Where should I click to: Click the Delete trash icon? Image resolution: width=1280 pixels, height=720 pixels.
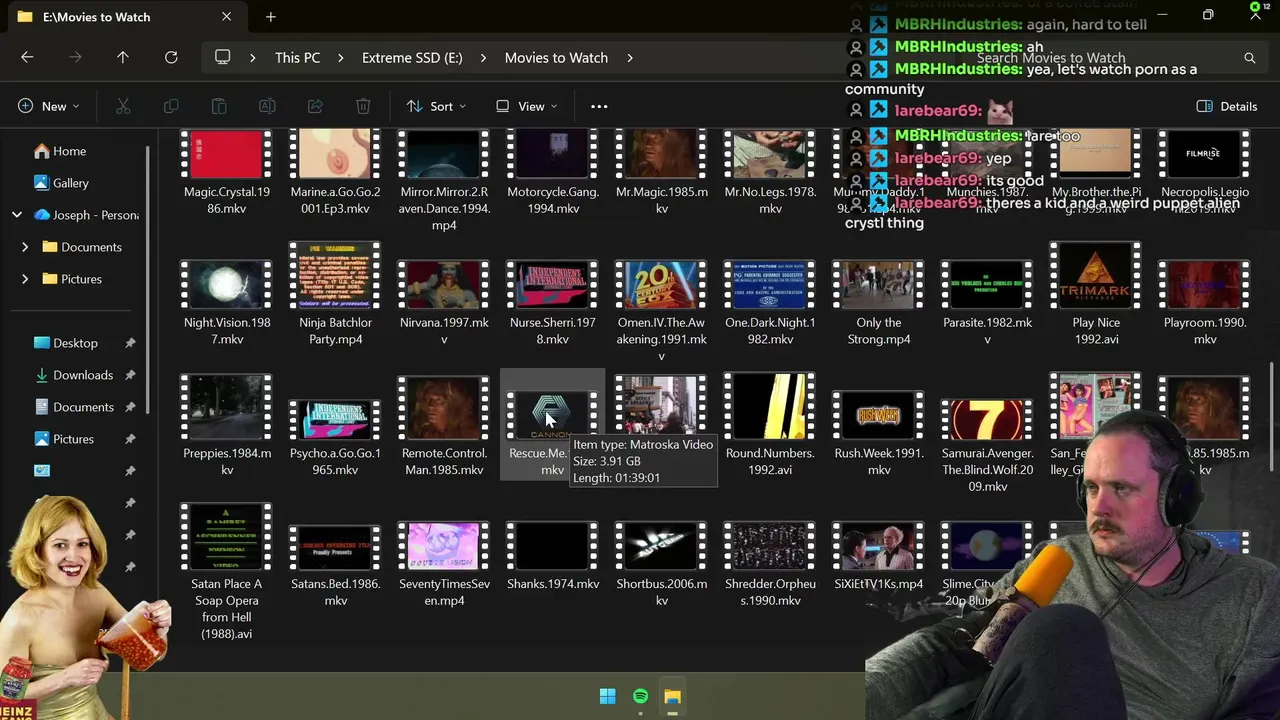point(363,106)
